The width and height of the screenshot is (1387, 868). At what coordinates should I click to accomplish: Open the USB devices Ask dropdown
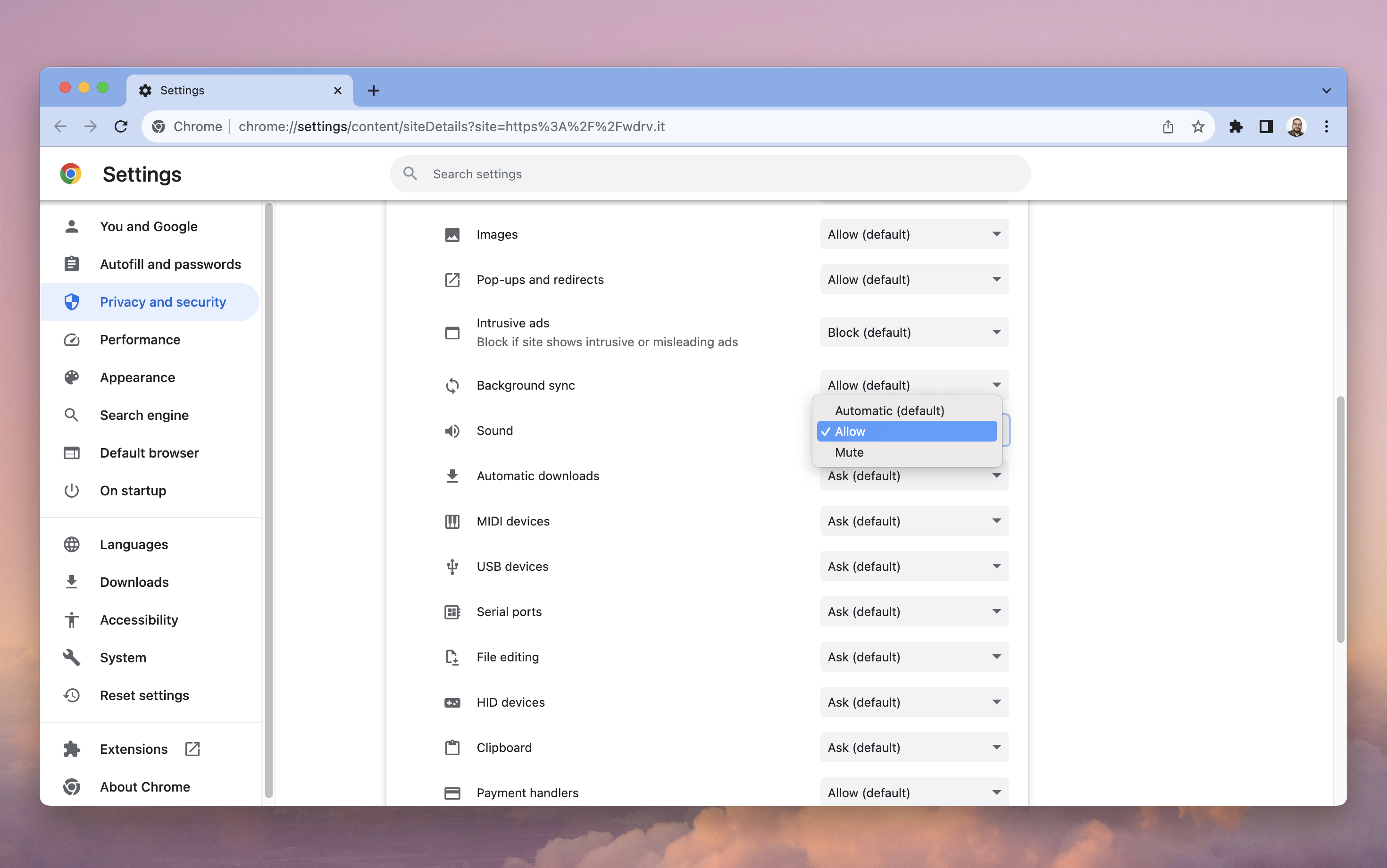point(913,566)
